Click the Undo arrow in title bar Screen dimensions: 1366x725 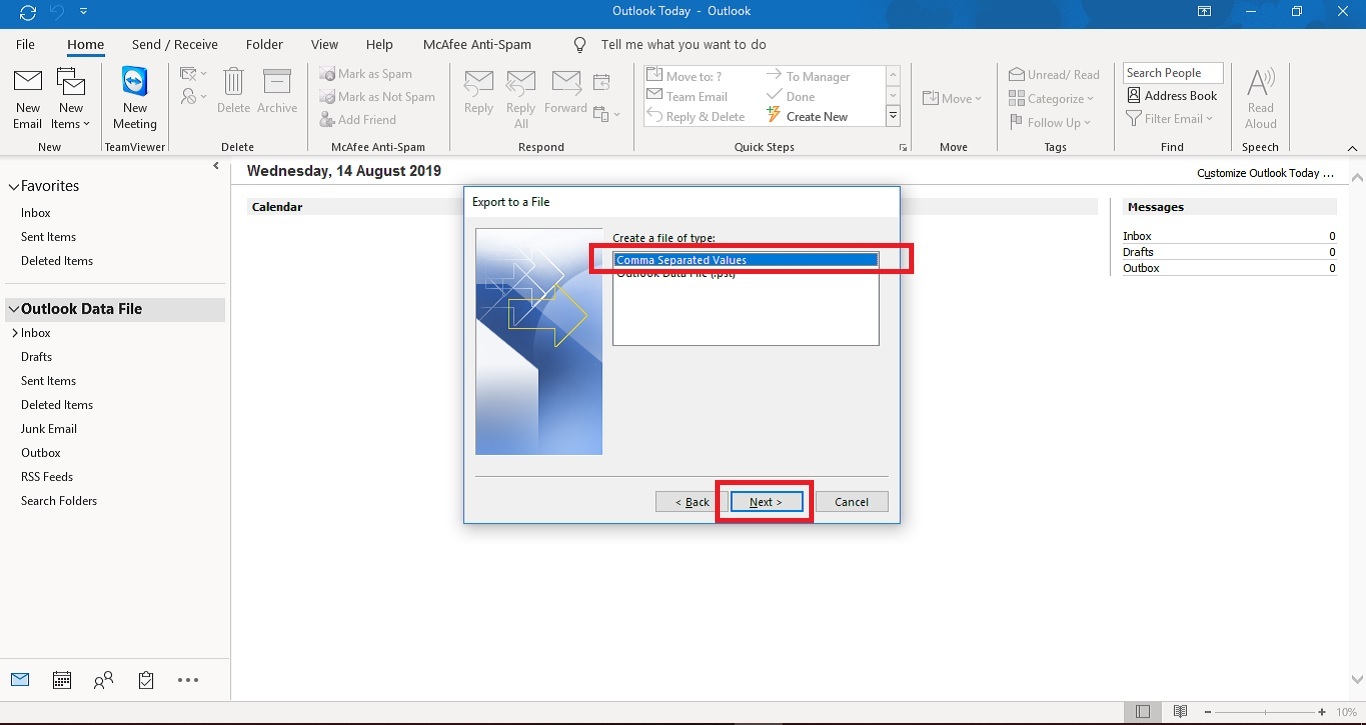click(57, 12)
